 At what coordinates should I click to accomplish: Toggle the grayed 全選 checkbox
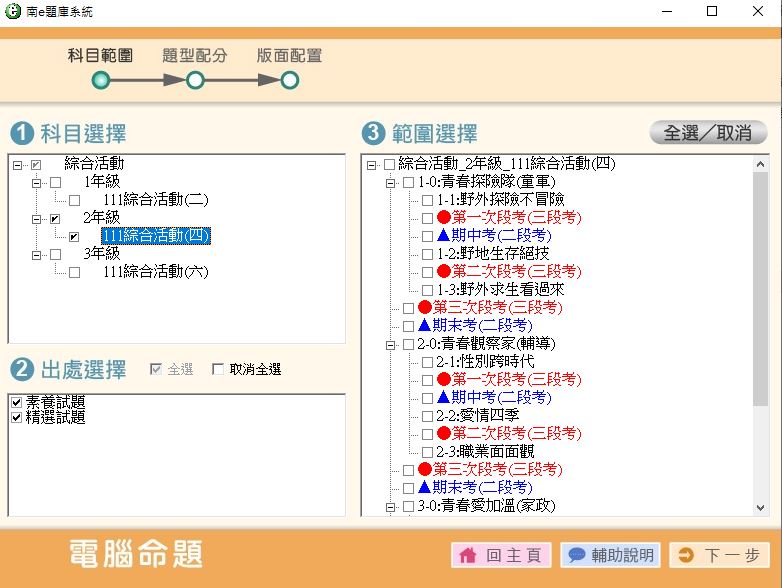(x=156, y=369)
